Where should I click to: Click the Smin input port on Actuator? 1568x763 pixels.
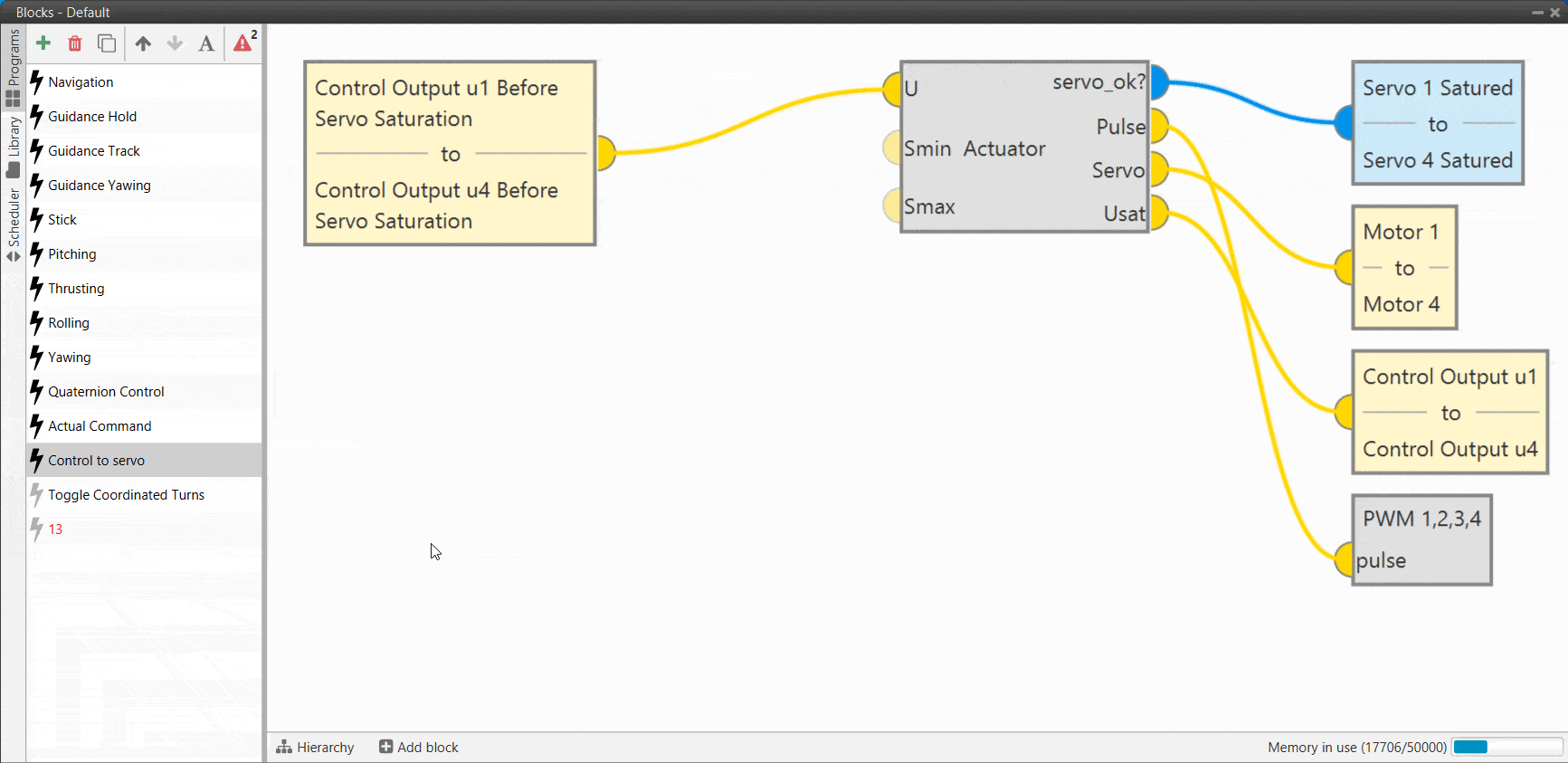(x=892, y=148)
